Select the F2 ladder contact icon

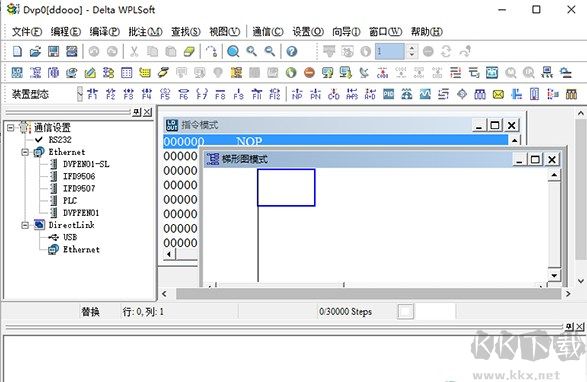pos(110,94)
